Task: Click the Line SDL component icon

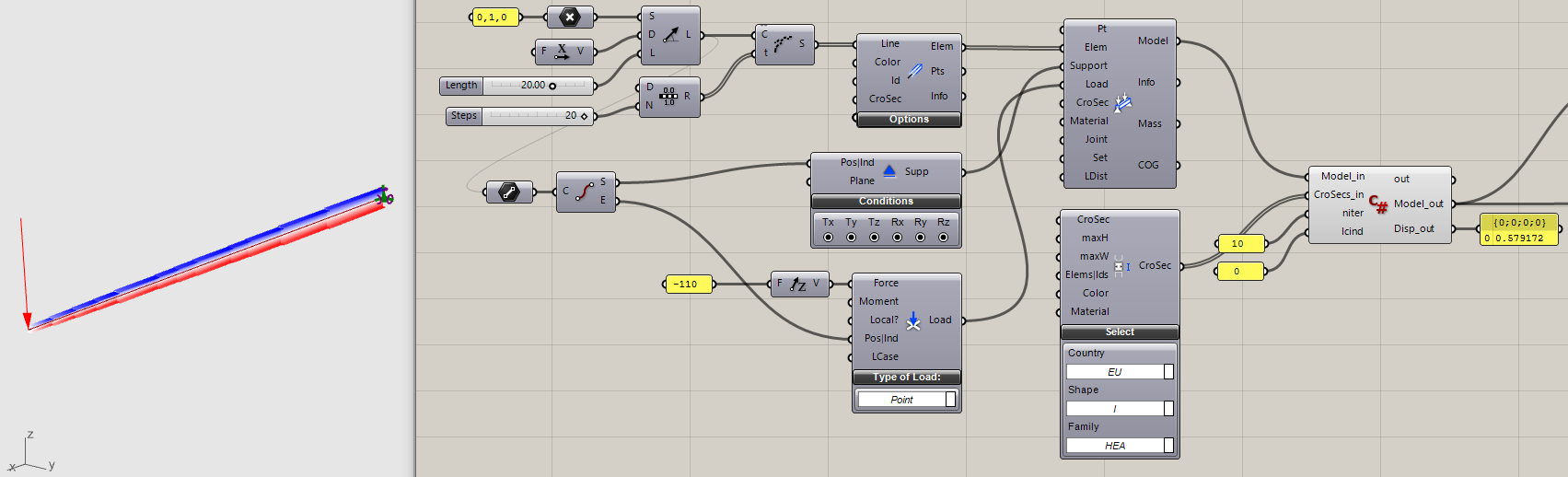Action: pos(671,35)
